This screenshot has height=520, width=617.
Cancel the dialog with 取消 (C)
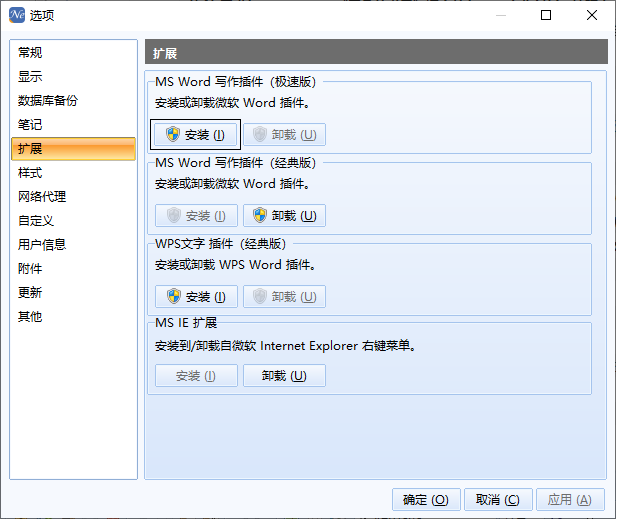(x=498, y=500)
